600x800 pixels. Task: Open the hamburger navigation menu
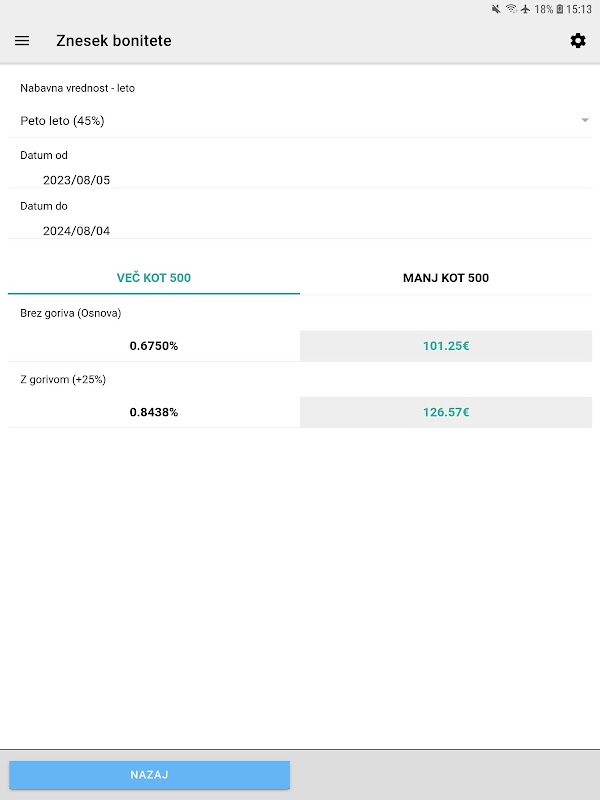point(22,41)
